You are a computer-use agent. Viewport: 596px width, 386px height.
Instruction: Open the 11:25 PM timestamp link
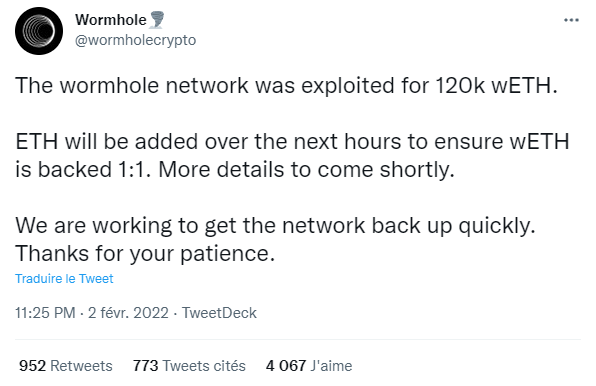coord(45,313)
